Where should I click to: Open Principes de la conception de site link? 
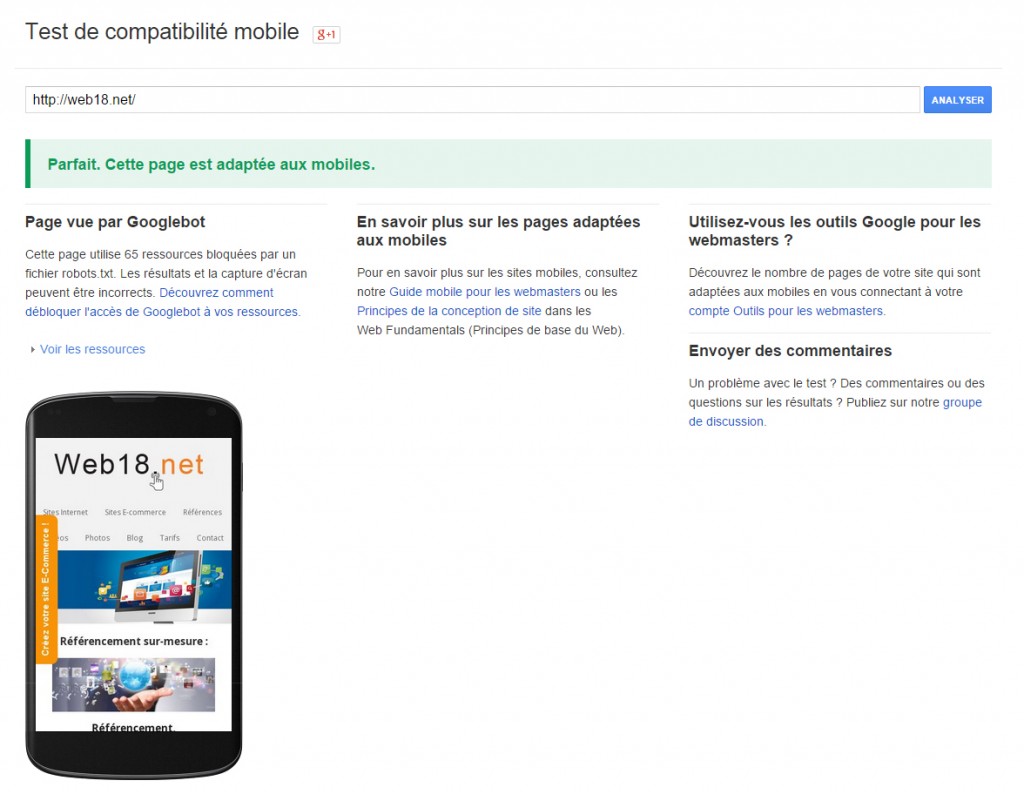click(x=449, y=311)
